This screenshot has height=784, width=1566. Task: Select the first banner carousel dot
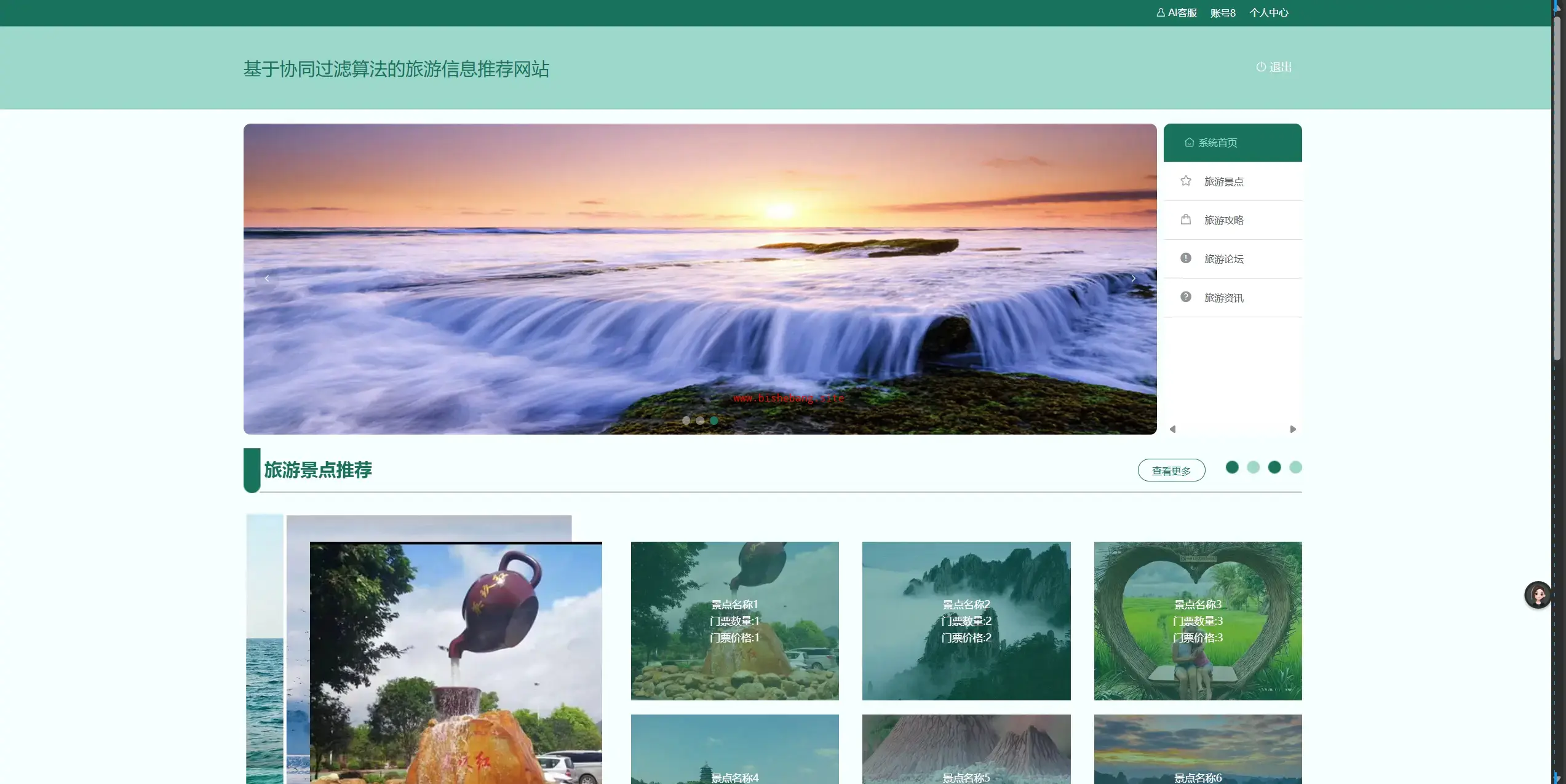(686, 421)
